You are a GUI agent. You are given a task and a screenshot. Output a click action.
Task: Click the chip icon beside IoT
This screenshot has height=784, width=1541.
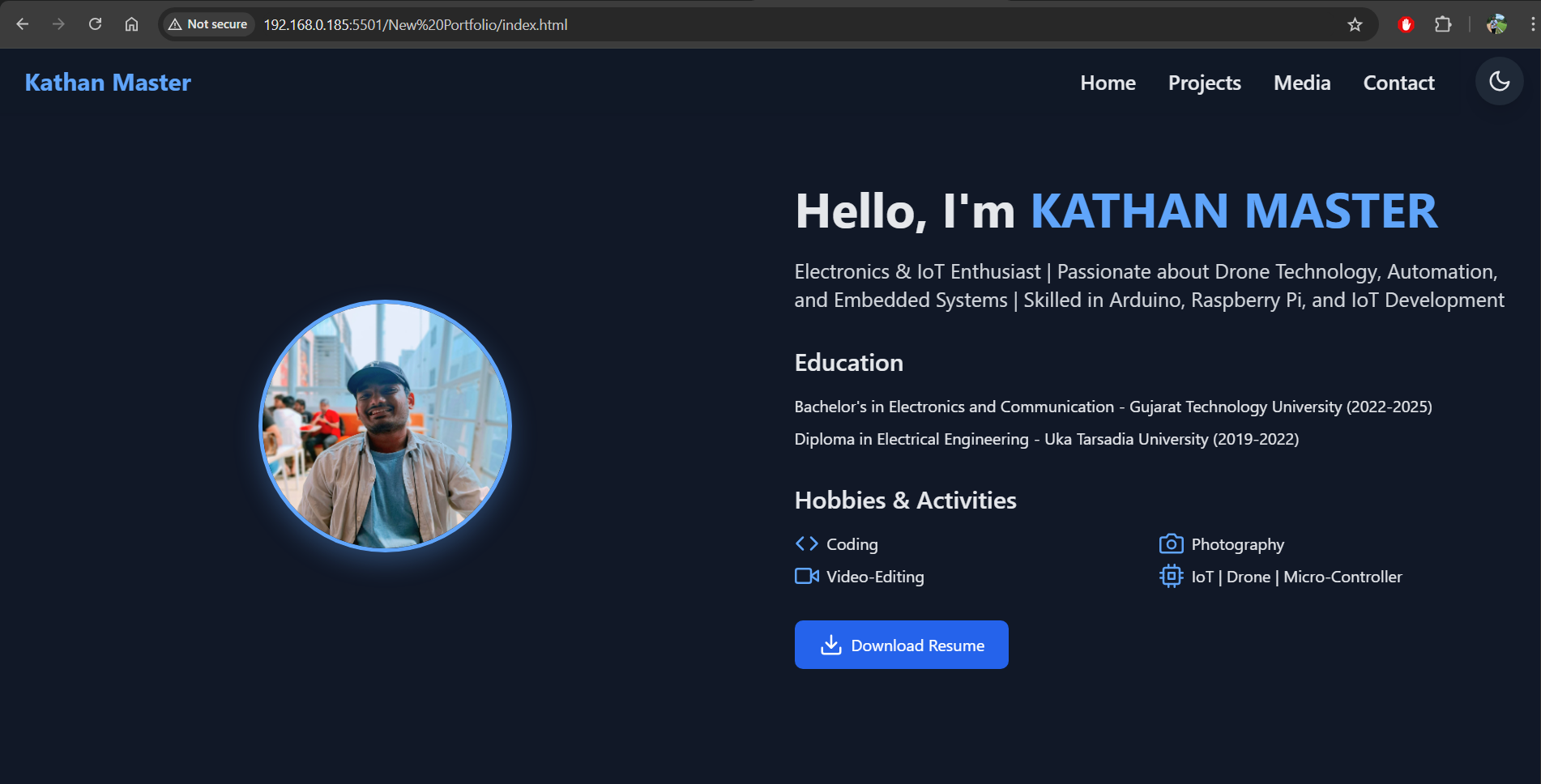1171,576
